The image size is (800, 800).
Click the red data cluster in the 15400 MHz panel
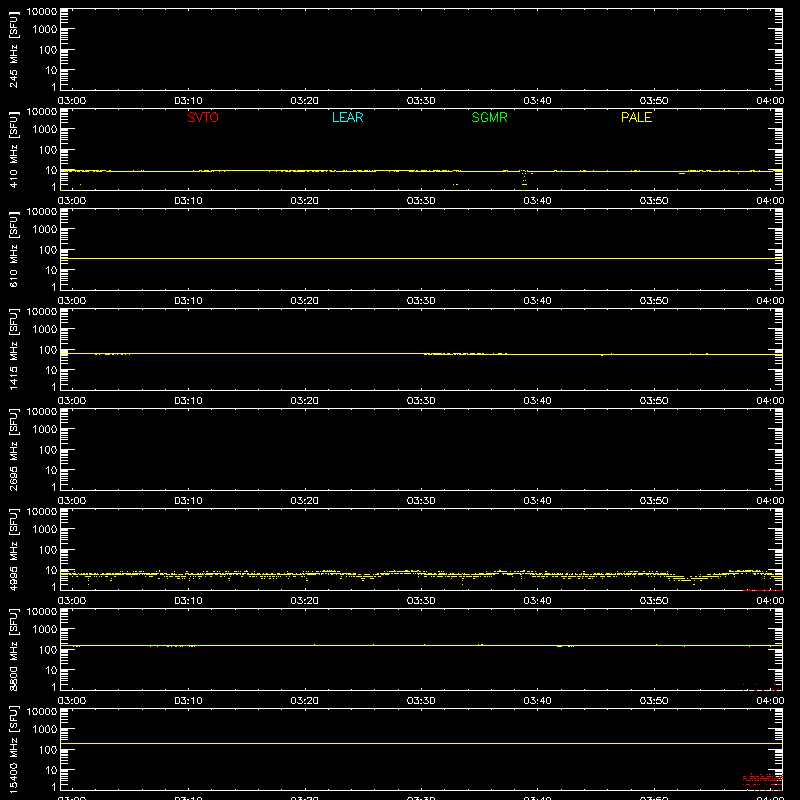pyautogui.click(x=762, y=781)
